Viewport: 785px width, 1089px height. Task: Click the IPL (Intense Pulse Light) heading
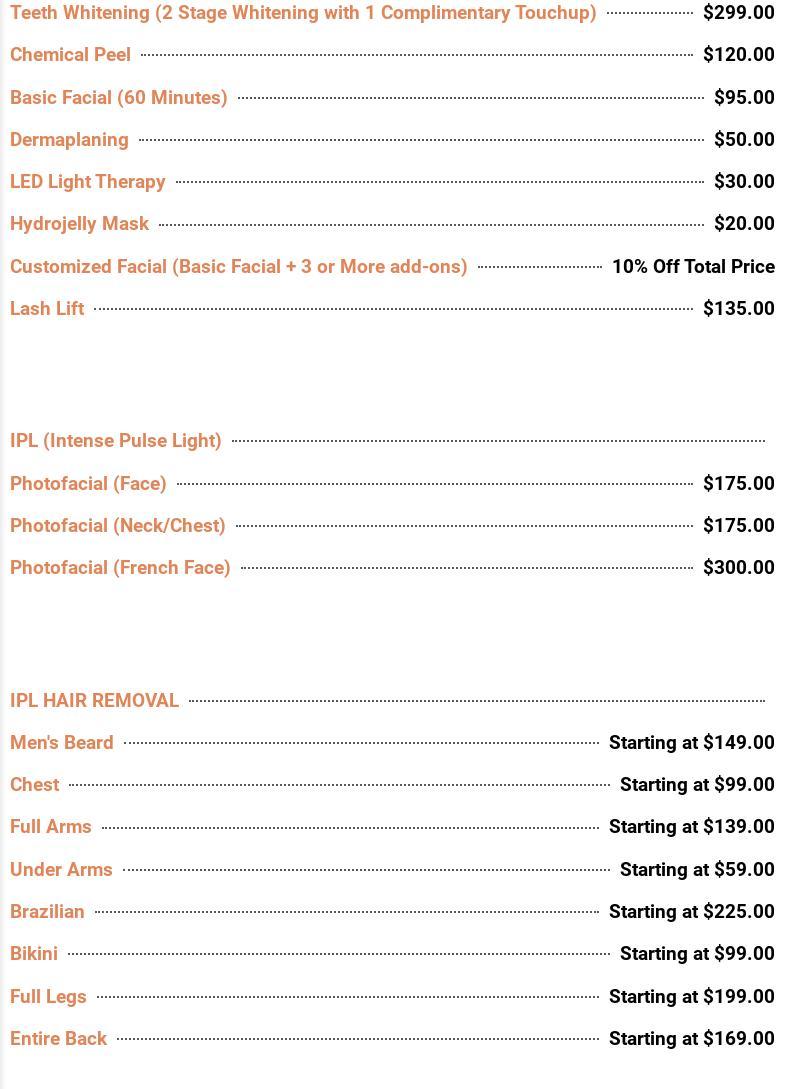click(x=115, y=441)
